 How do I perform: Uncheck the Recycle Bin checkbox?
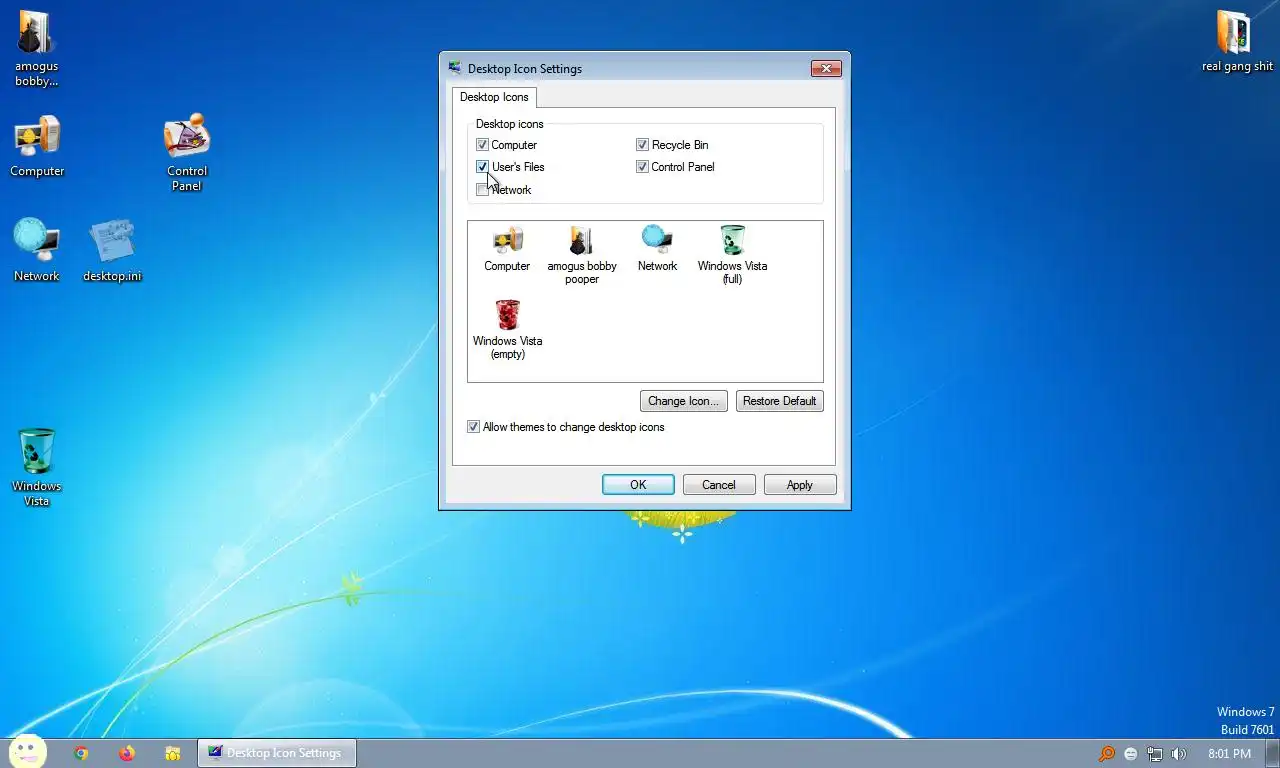pos(642,145)
